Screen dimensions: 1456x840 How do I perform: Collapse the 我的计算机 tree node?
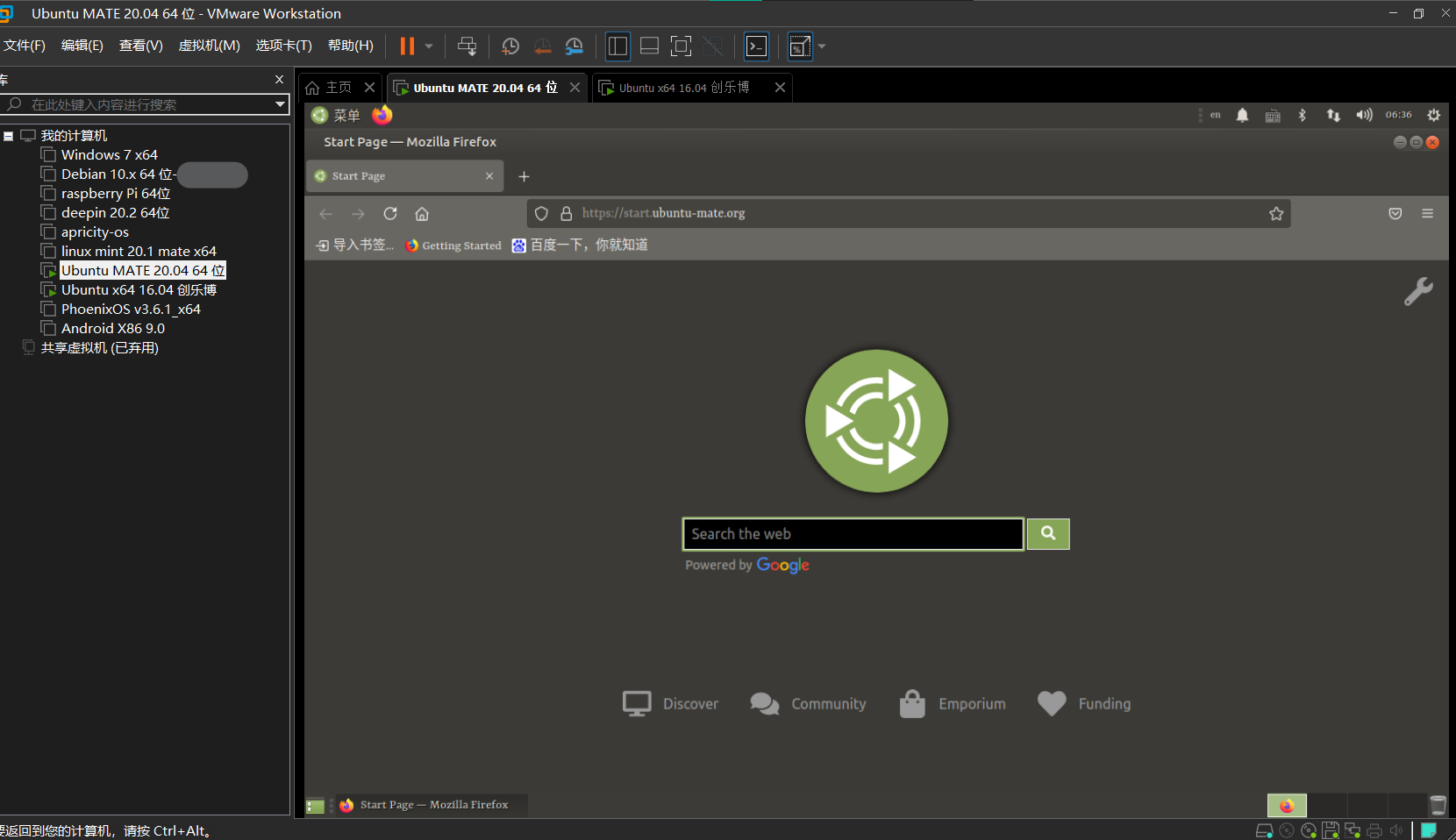click(x=8, y=136)
